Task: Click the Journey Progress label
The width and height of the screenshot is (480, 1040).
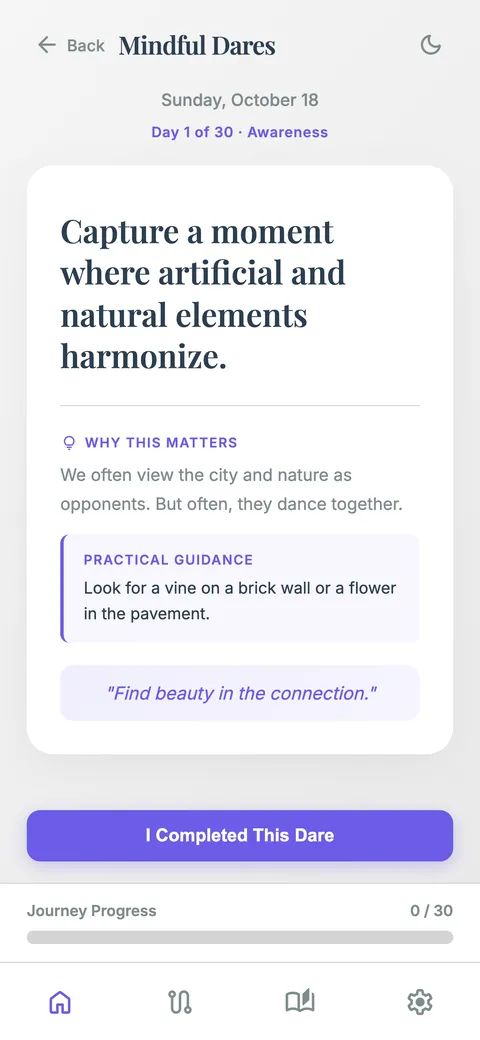Action: click(x=91, y=911)
